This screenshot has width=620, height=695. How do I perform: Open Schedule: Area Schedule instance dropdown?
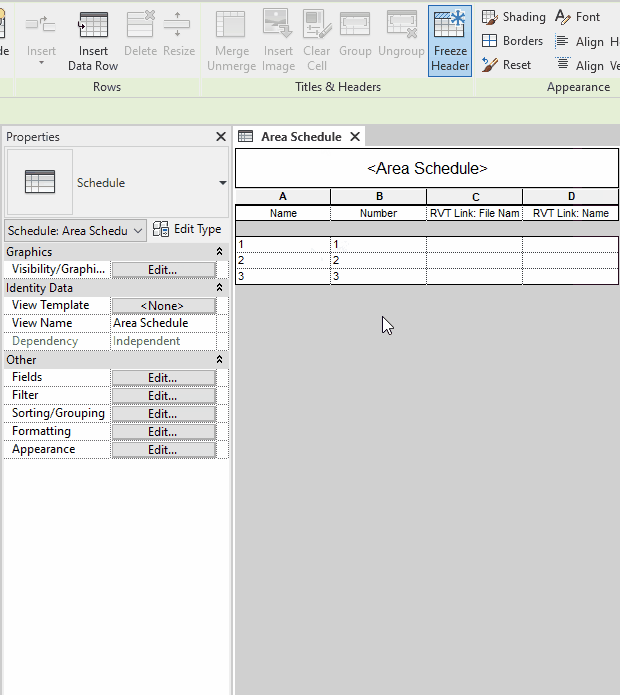click(75, 230)
